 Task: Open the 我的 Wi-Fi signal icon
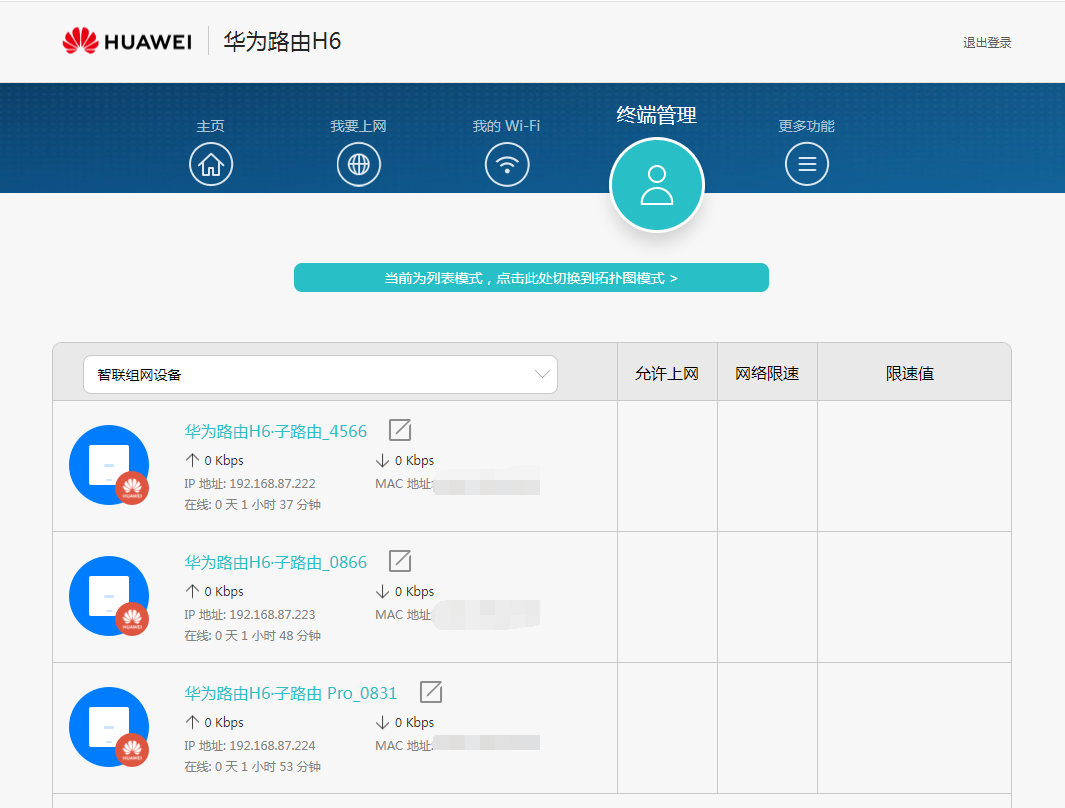point(507,164)
